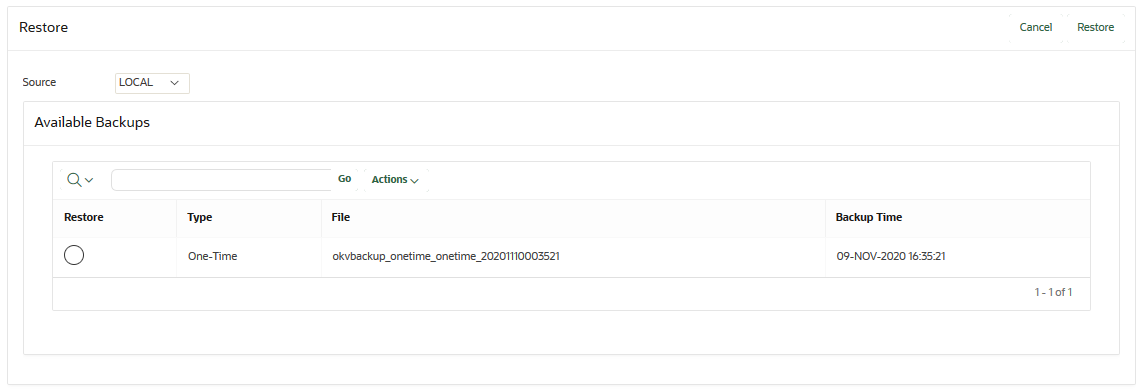Click the Source field label
Screen dimensions: 1141x391
click(39, 82)
